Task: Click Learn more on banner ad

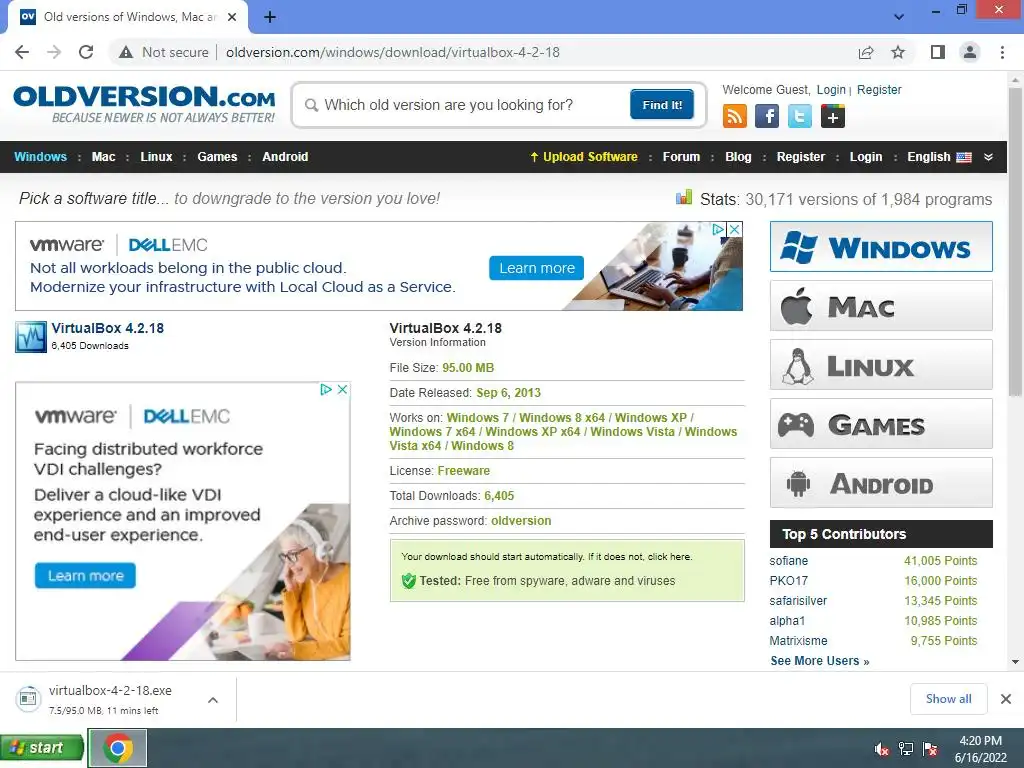Action: click(537, 268)
